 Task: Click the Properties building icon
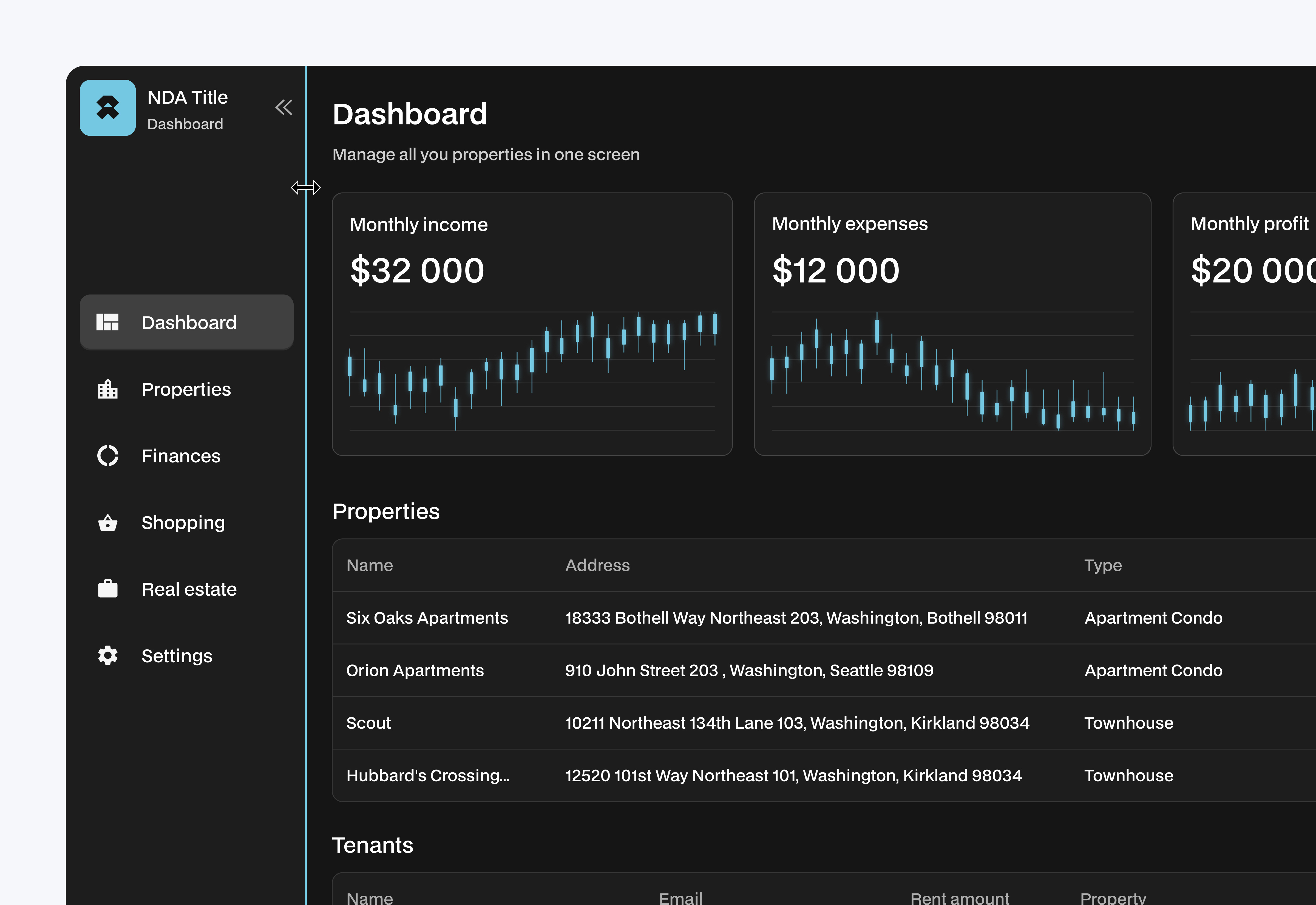(108, 389)
